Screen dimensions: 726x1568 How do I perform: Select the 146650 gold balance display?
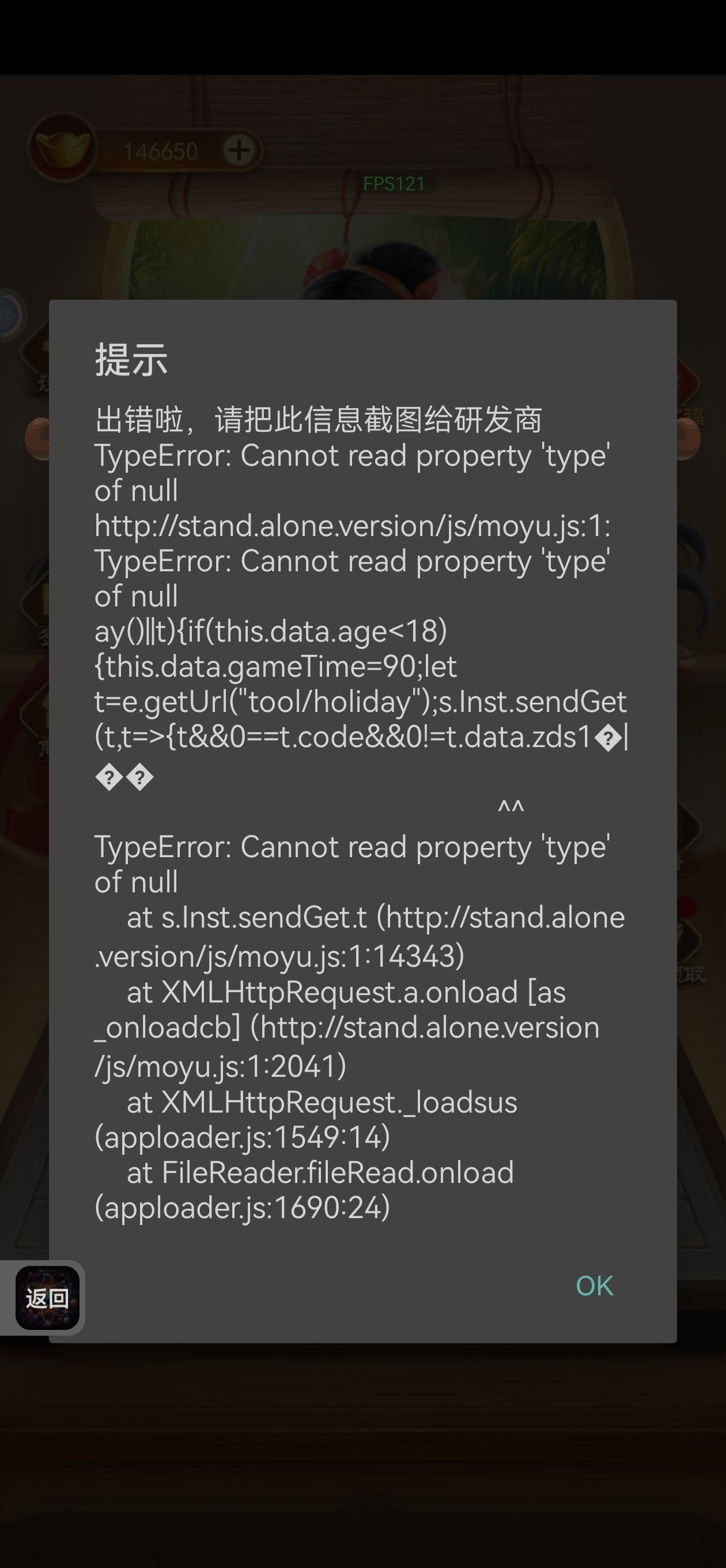coord(160,151)
